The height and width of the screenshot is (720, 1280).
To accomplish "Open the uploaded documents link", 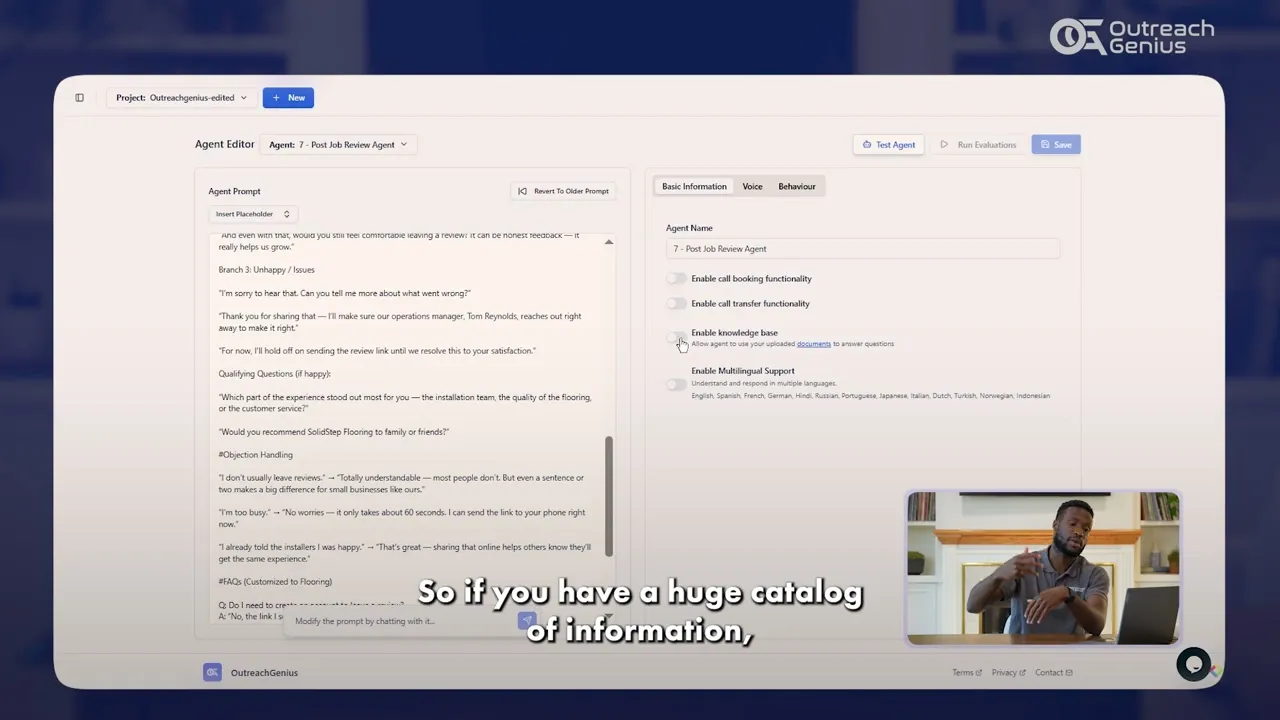I will coord(814,344).
